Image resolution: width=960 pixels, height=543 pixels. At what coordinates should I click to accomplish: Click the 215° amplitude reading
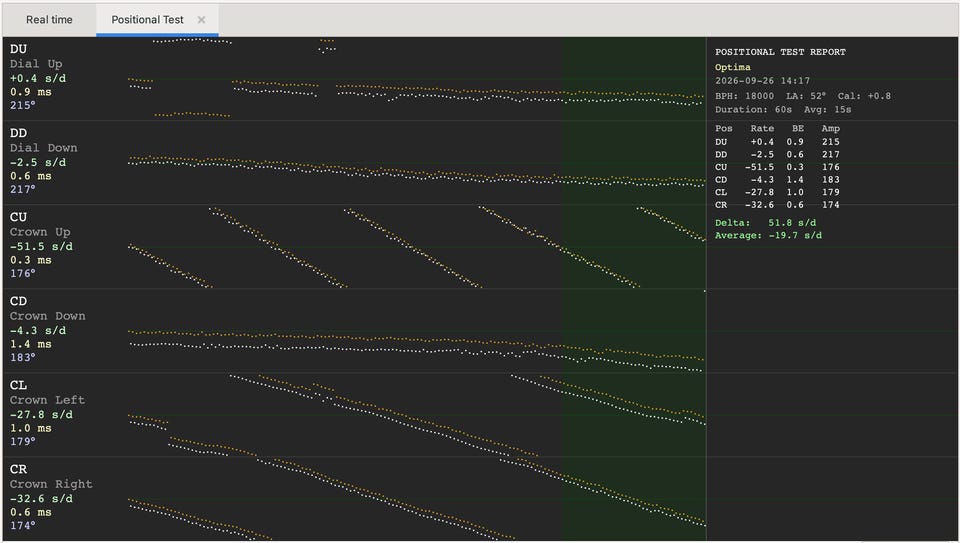pos(23,105)
